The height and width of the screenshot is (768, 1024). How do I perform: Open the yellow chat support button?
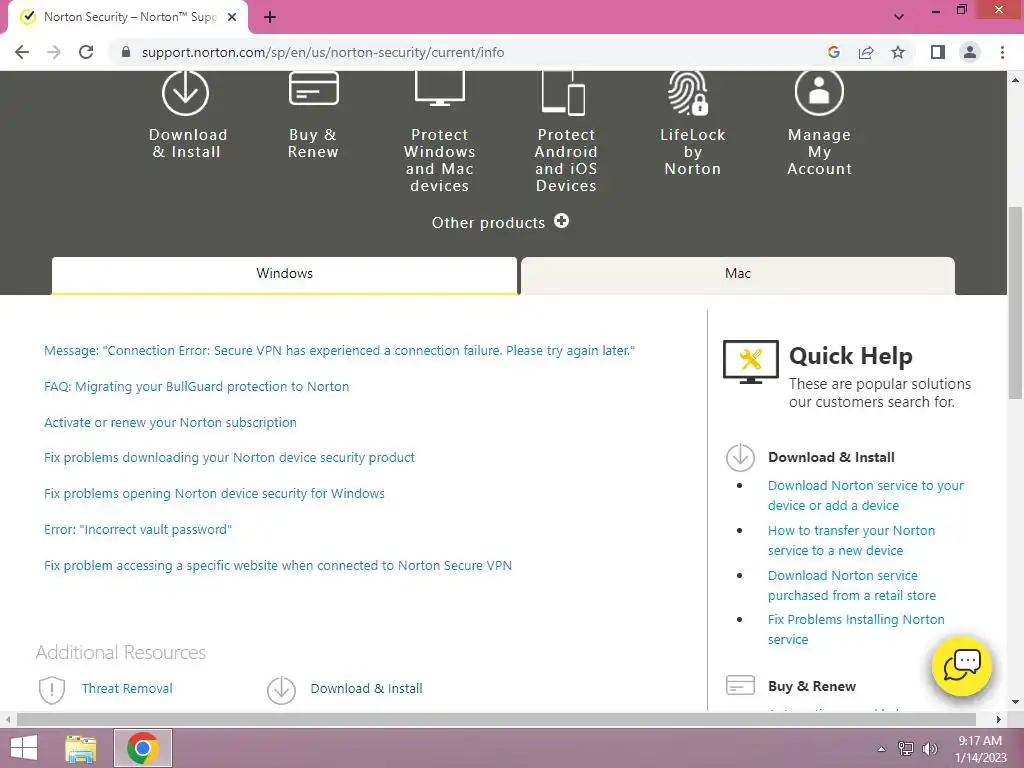(x=961, y=665)
